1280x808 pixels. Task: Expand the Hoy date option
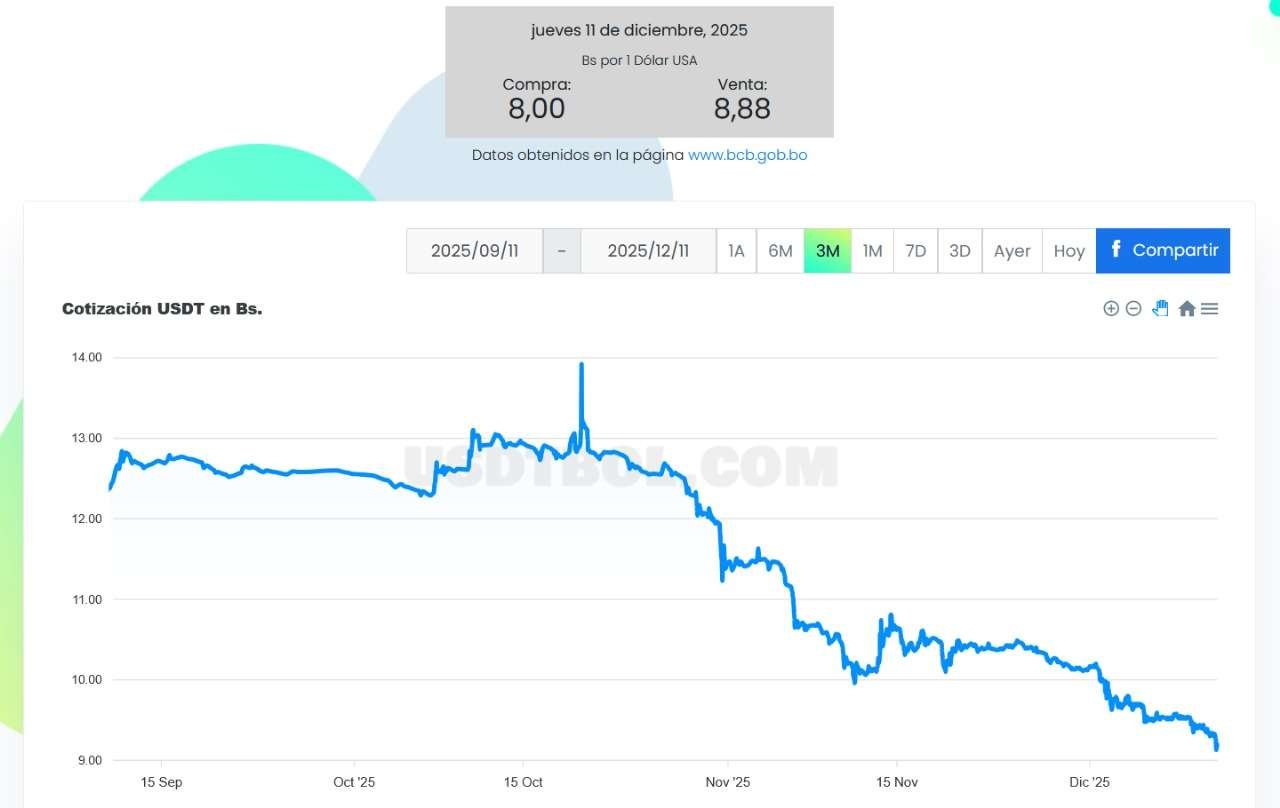coord(1068,251)
